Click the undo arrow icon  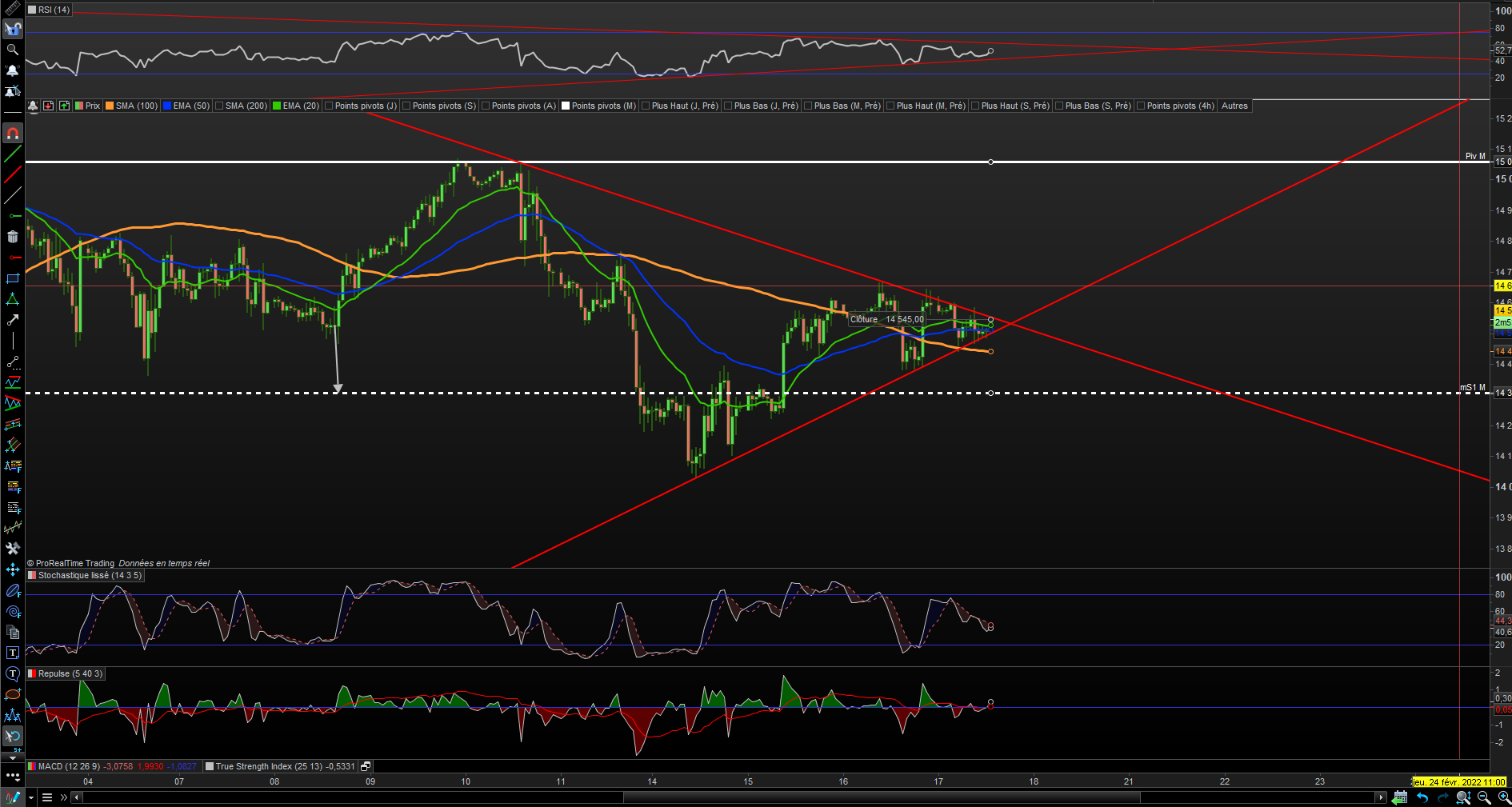pos(1422,797)
